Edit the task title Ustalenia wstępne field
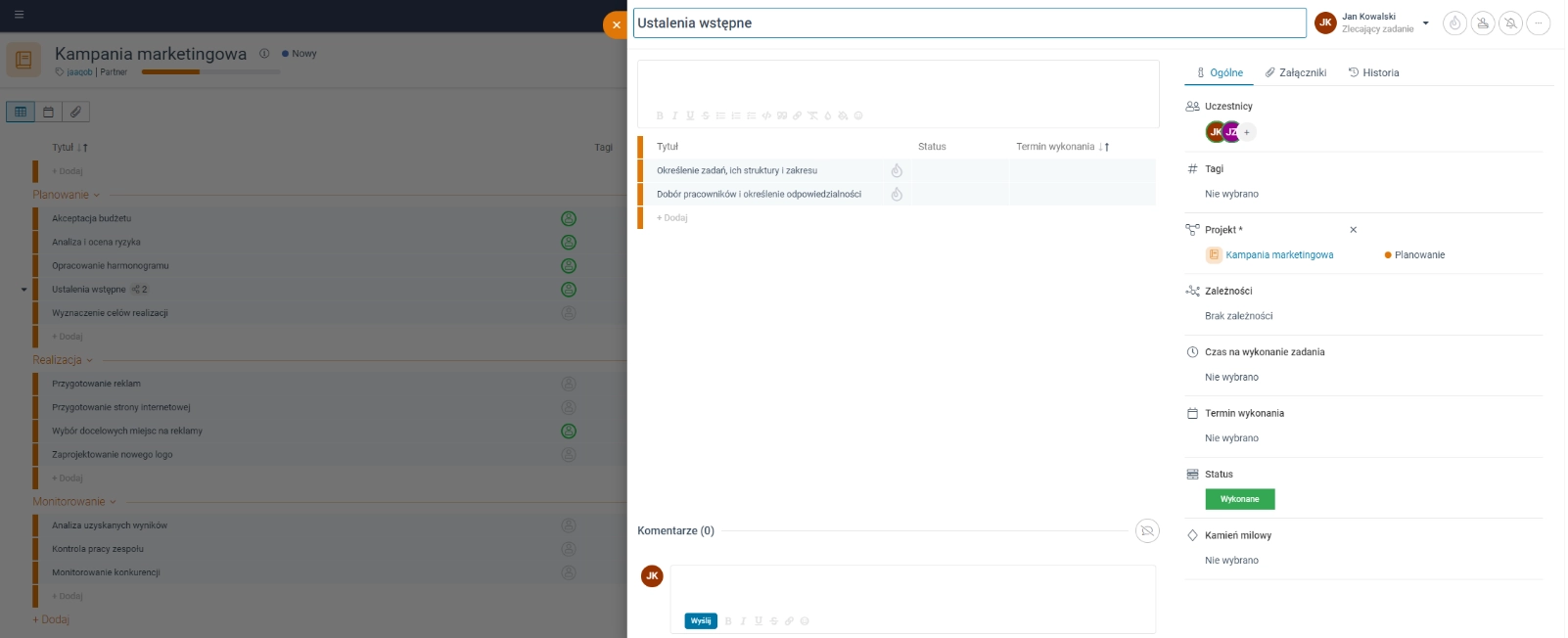 [969, 23]
